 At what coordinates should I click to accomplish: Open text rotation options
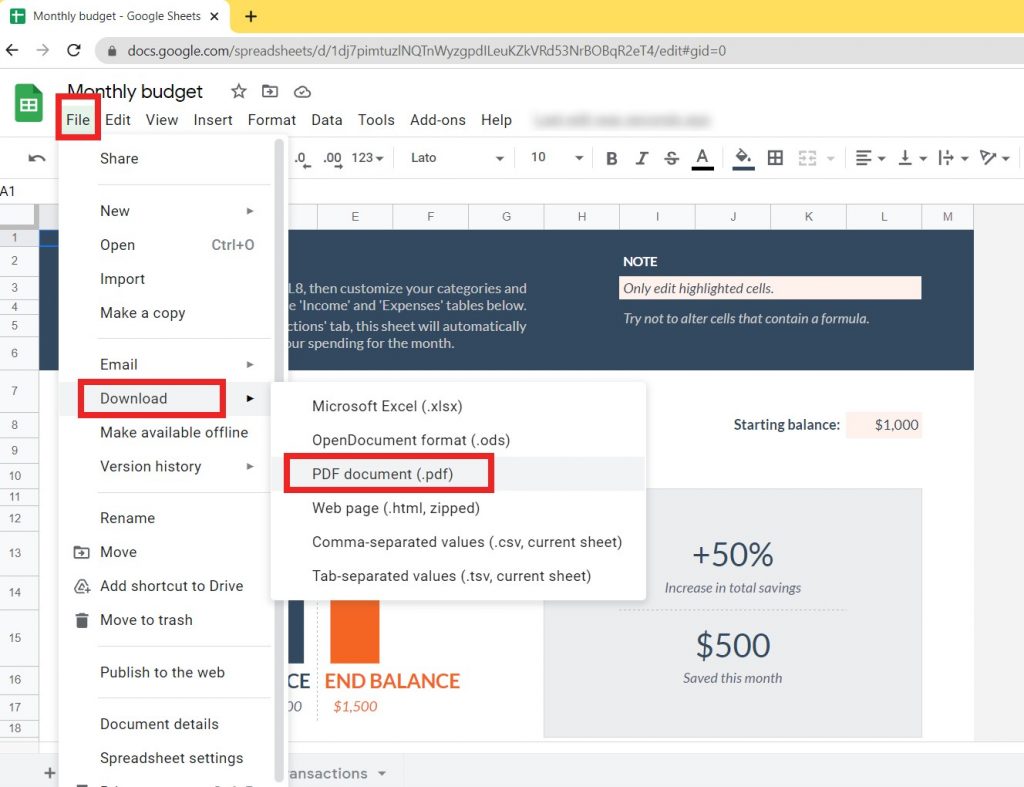(x=995, y=158)
